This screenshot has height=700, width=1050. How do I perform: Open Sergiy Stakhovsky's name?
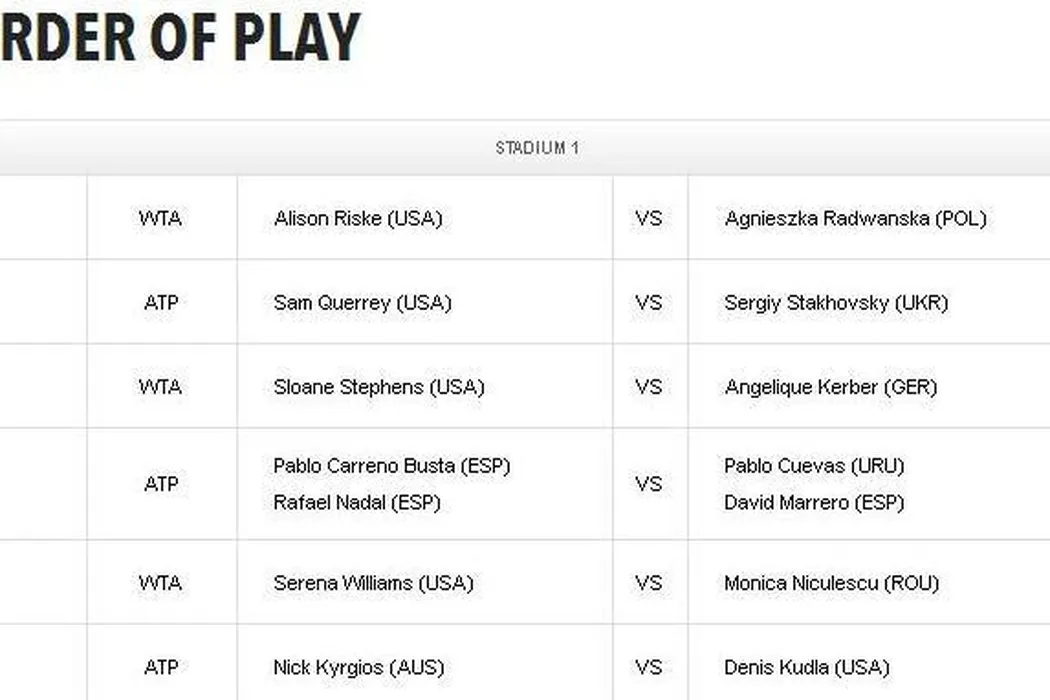tap(836, 302)
